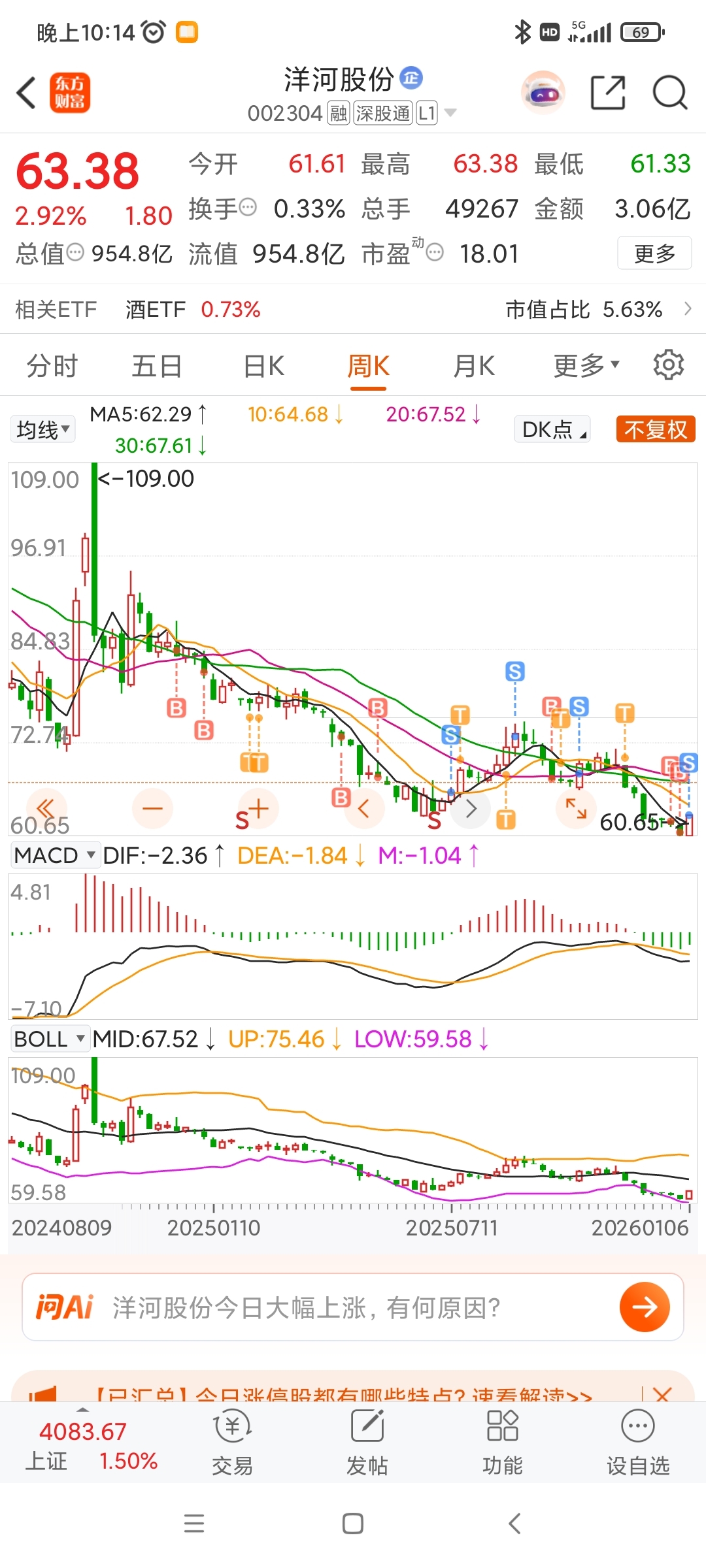Tap the 10:64.68 moving average value
Screen dimensions: 706x1568
(x=295, y=414)
